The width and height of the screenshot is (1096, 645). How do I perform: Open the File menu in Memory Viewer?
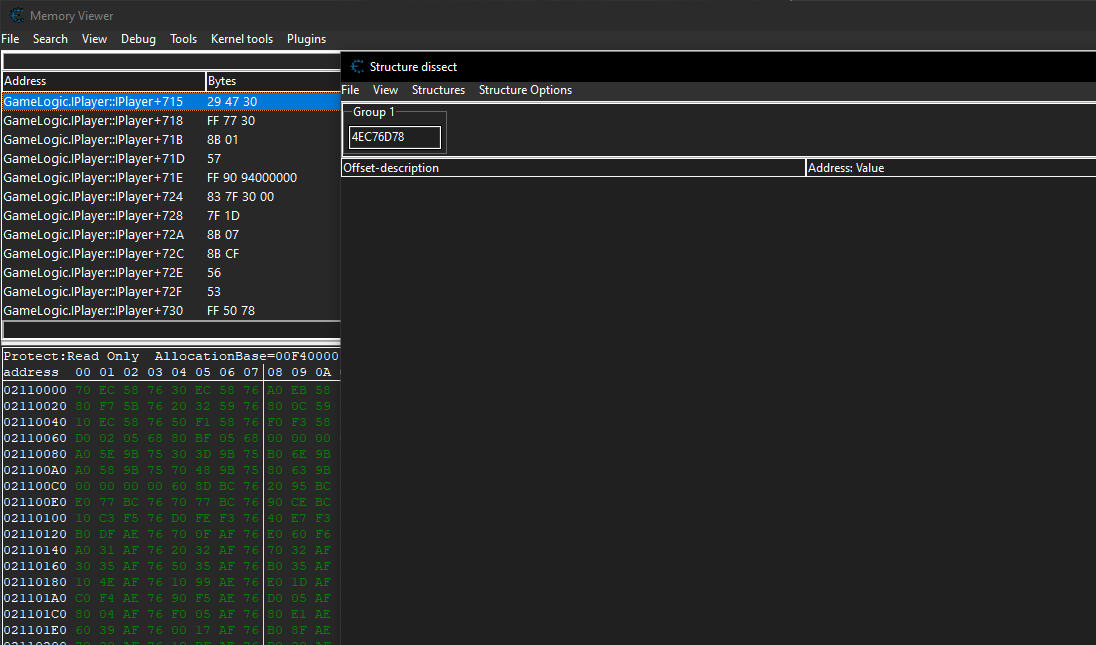[x=10, y=39]
